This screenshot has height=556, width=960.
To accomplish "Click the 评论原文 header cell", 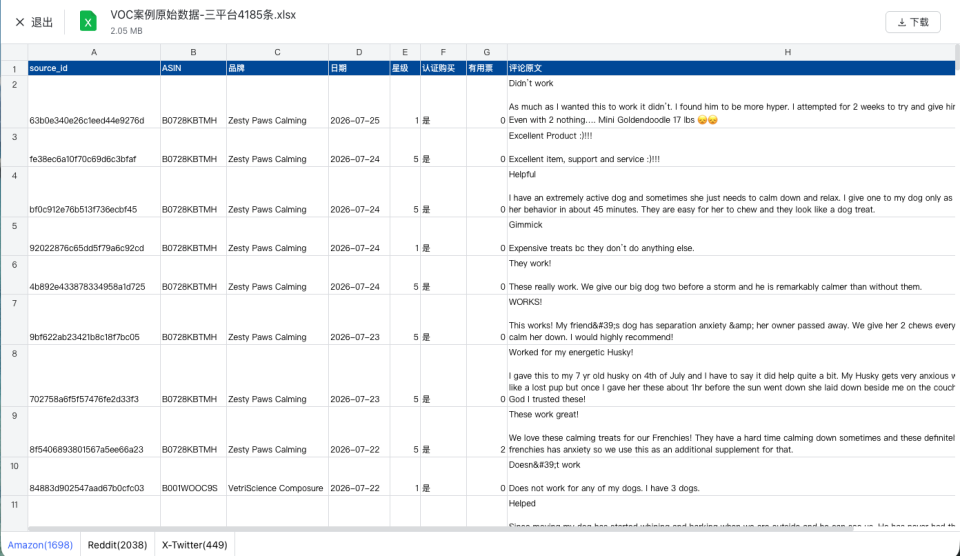I will (x=731, y=68).
